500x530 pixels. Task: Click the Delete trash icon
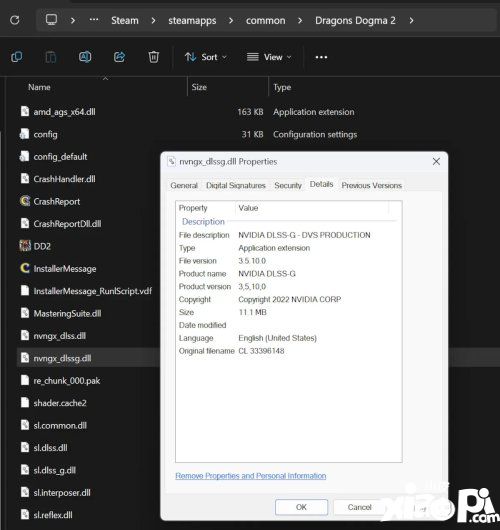coord(154,57)
